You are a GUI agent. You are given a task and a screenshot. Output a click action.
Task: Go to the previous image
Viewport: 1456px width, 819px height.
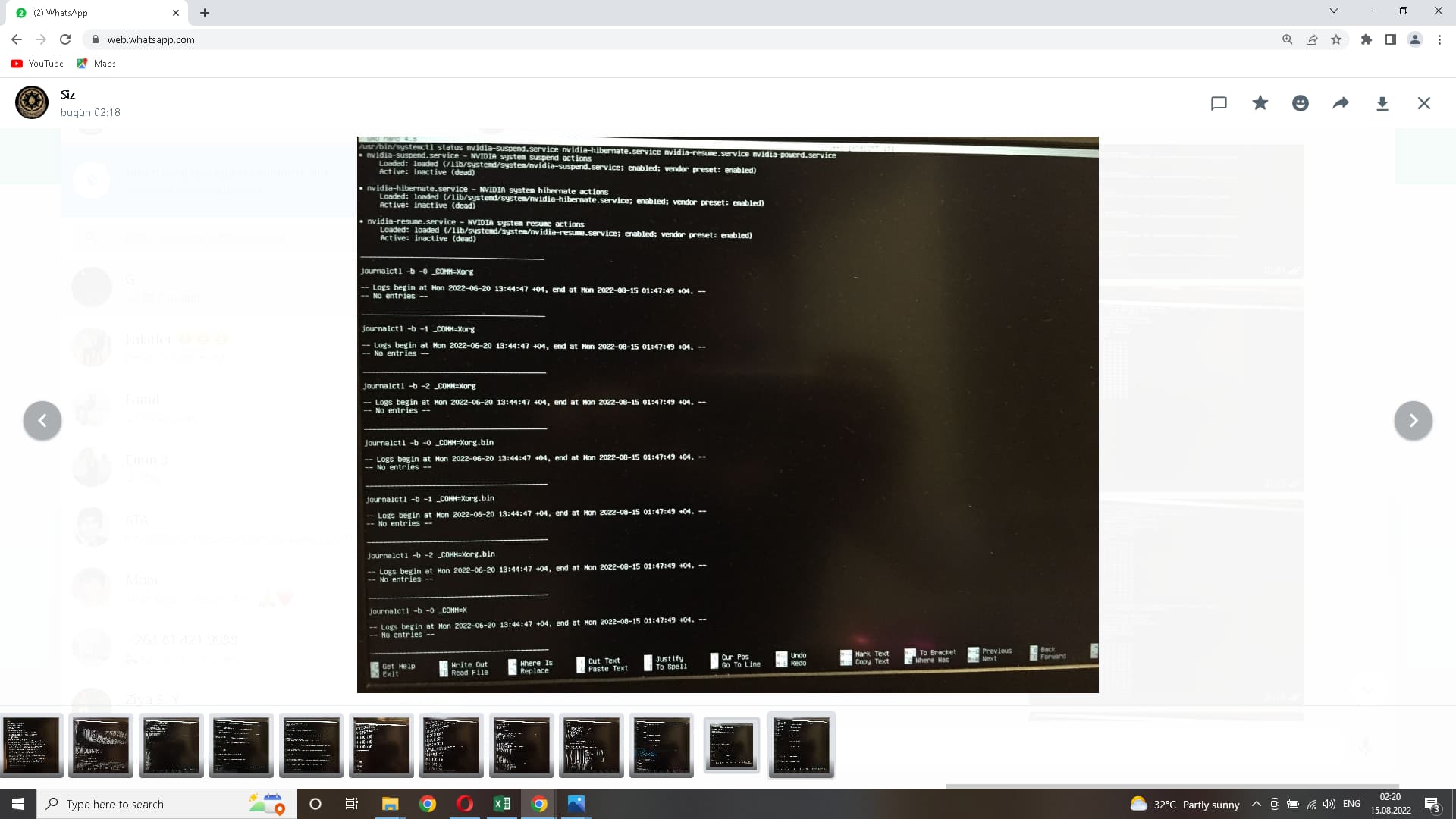click(42, 420)
